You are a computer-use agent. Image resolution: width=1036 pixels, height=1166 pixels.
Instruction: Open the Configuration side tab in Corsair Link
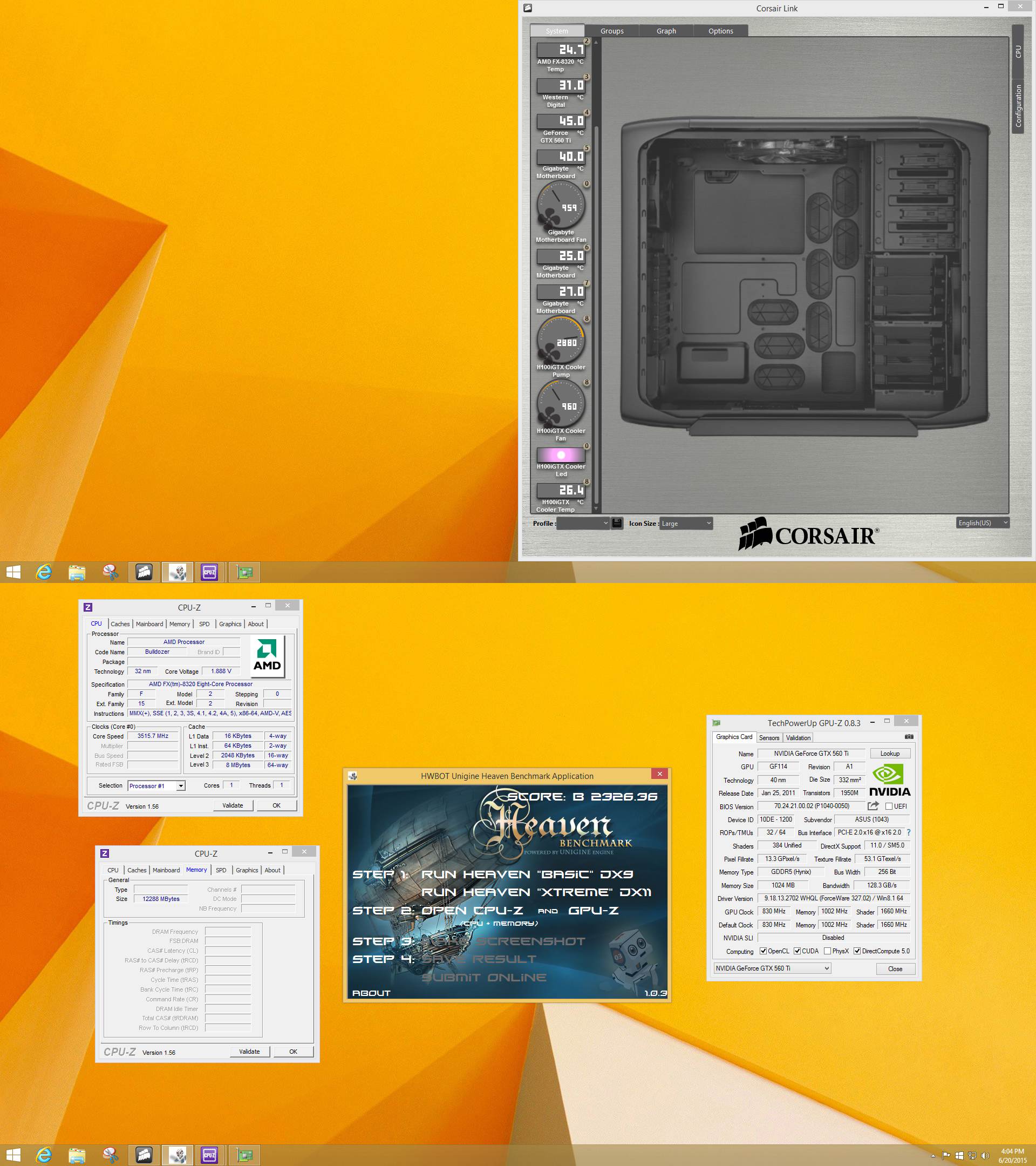pyautogui.click(x=1018, y=106)
